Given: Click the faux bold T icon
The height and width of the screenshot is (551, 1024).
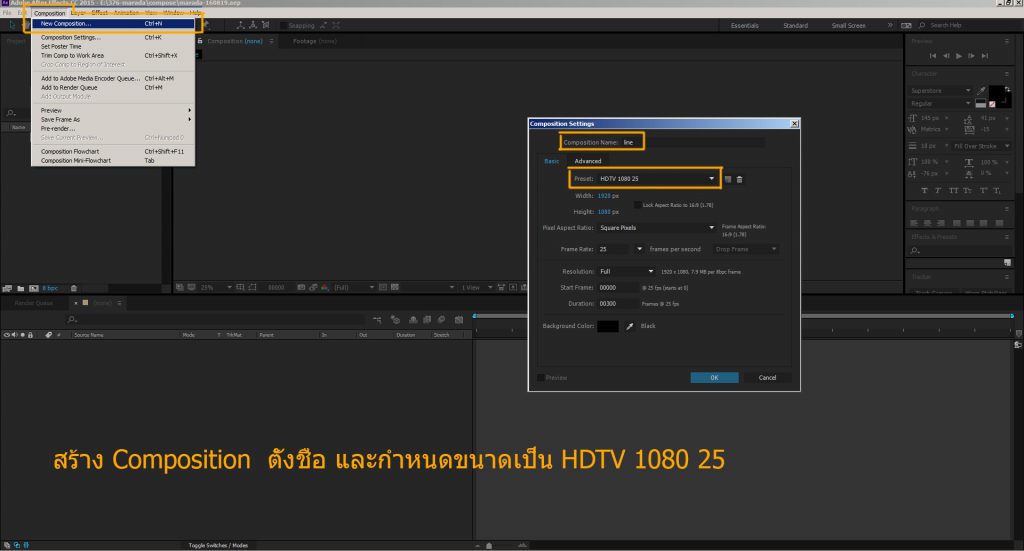Looking at the screenshot, I should point(924,190).
